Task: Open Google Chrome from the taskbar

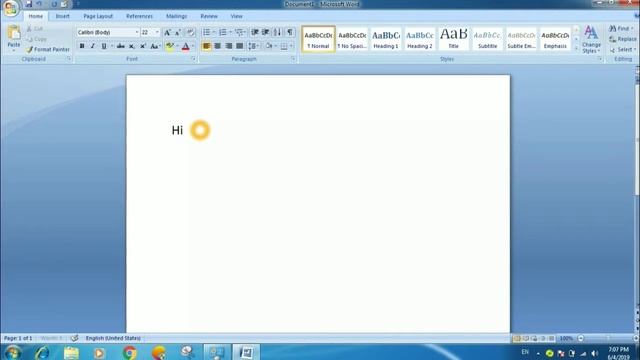Action: 130,352
